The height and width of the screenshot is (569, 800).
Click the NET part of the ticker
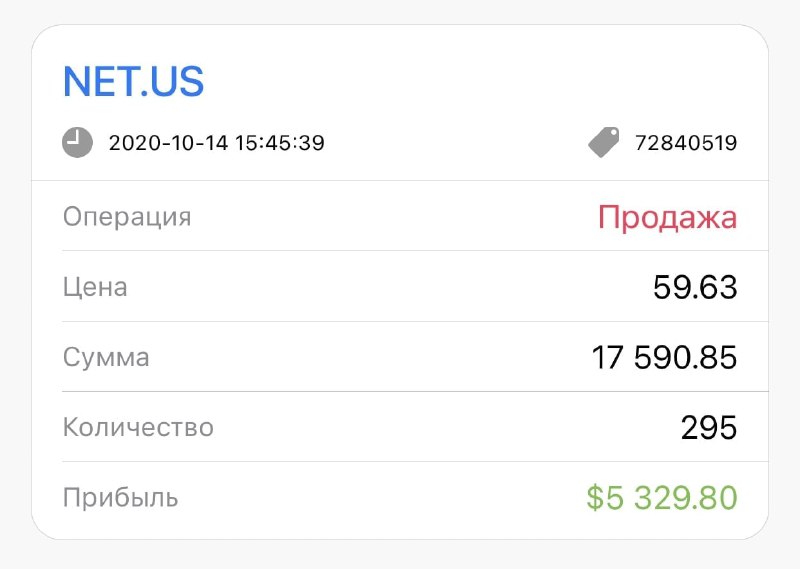[x=99, y=82]
